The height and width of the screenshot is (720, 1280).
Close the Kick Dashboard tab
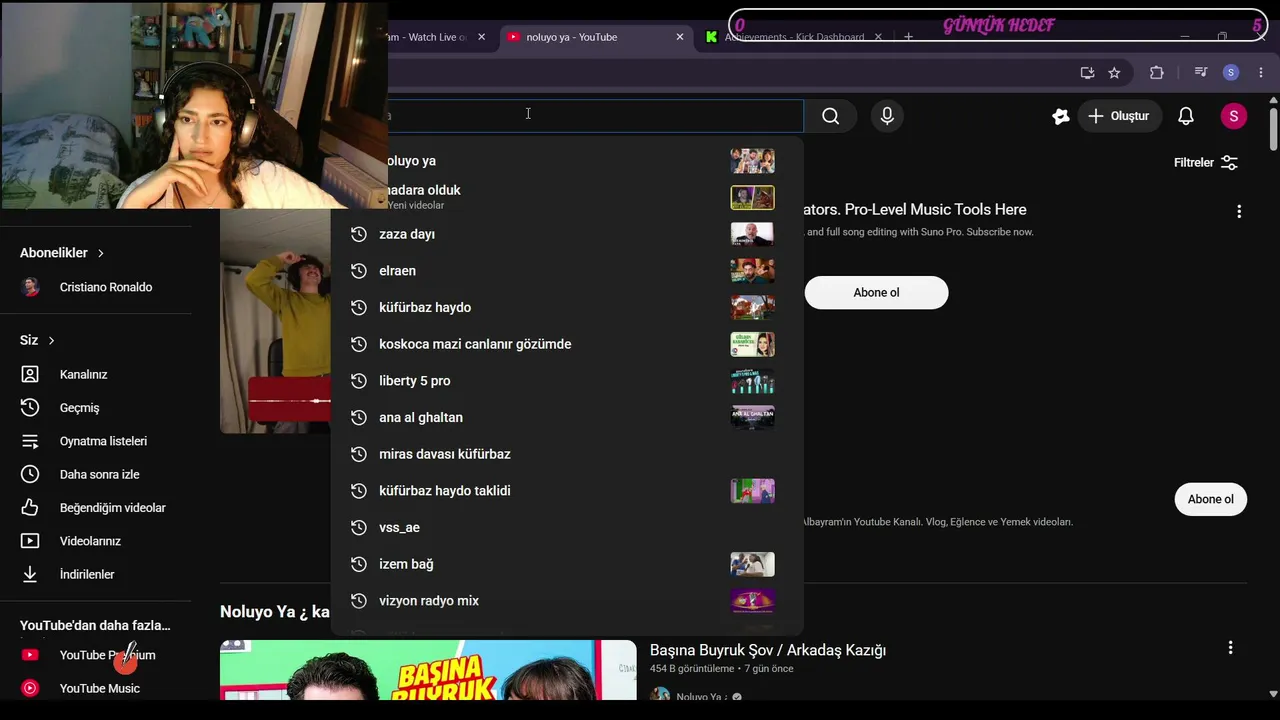(878, 37)
